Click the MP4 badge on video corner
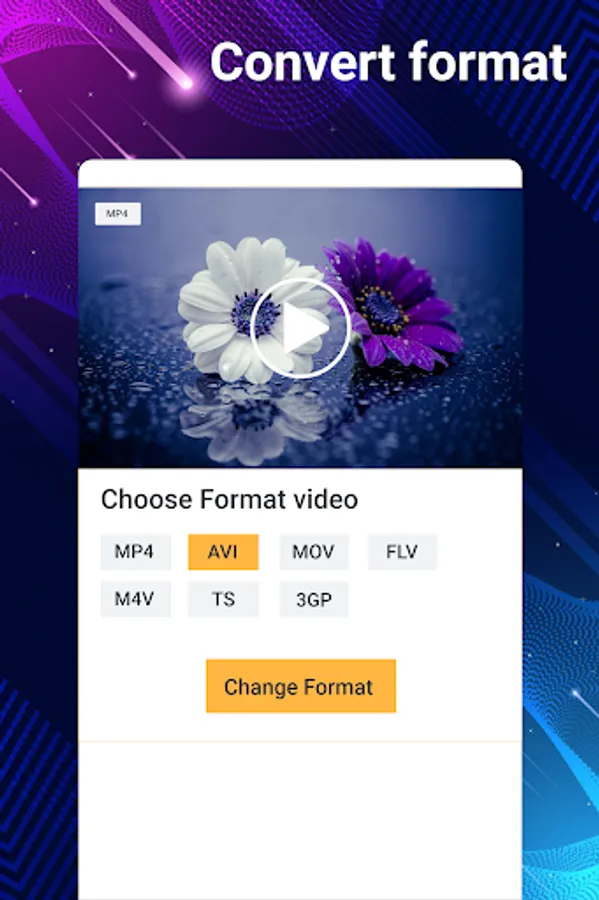Viewport: 599px width, 900px height. coord(118,214)
